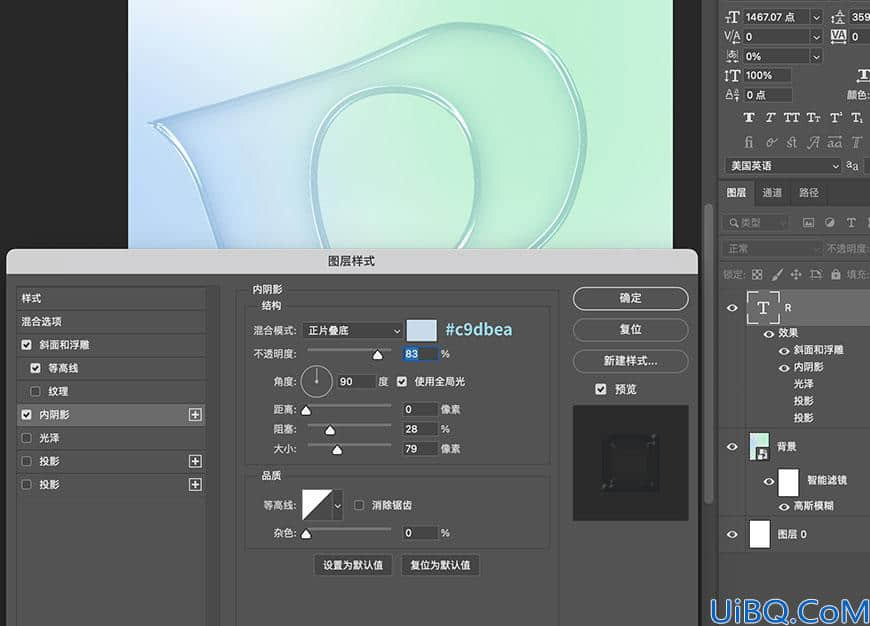Toggle discretionary ligatures (st) icon
The width and height of the screenshot is (870, 626).
(x=792, y=142)
